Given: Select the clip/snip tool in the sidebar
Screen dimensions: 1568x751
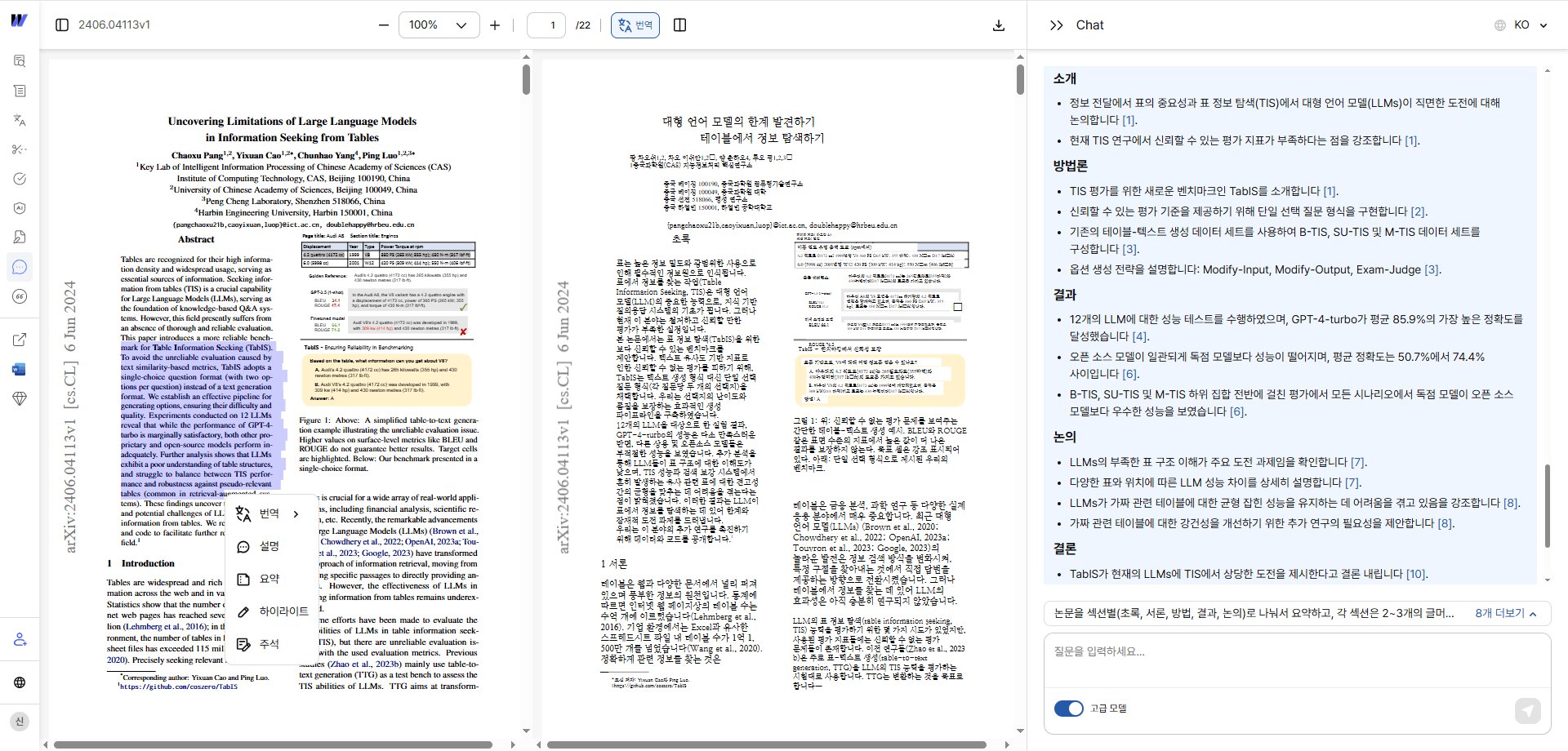Looking at the screenshot, I should pyautogui.click(x=20, y=149).
